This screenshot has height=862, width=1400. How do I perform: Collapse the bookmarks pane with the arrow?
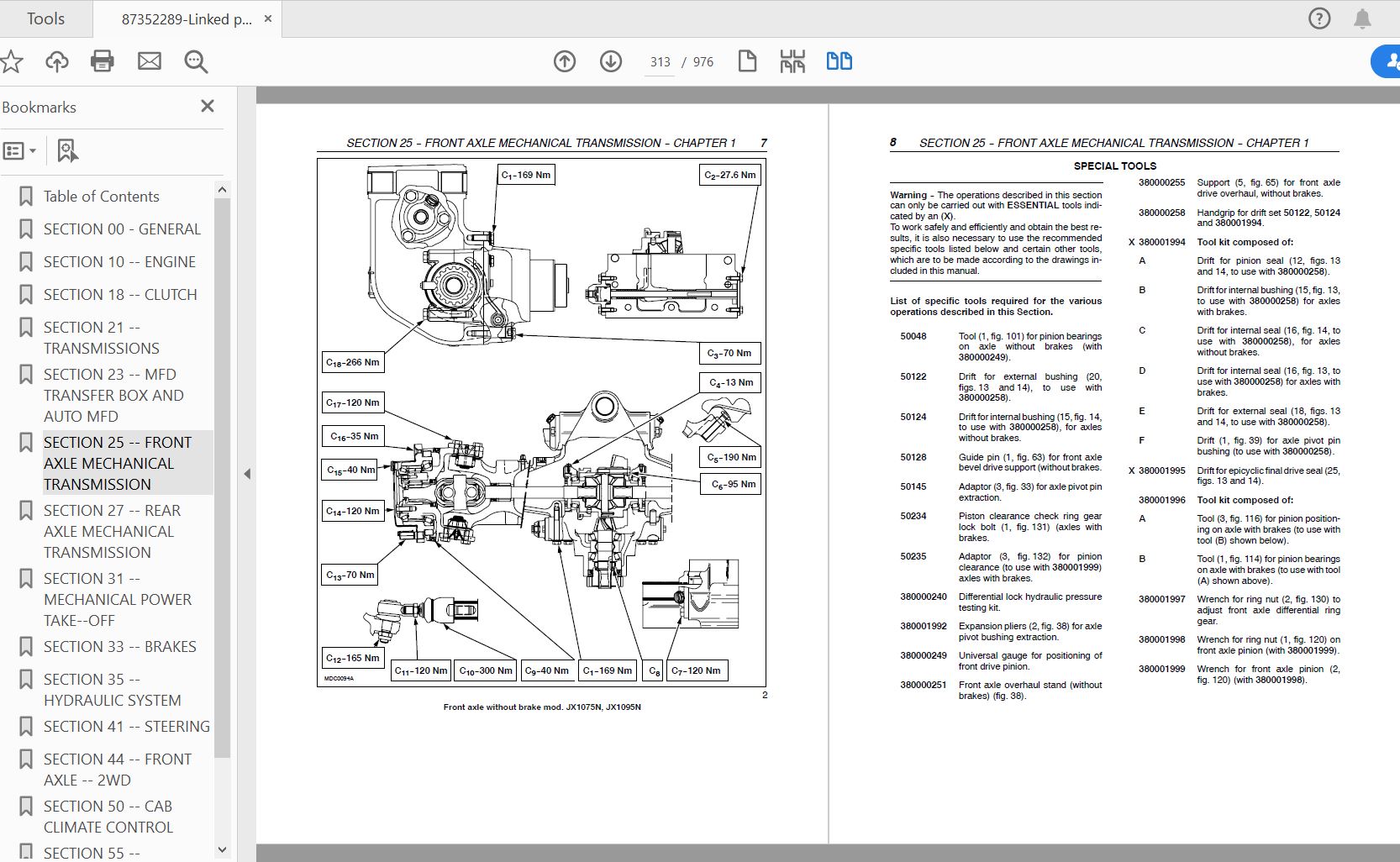pyautogui.click(x=247, y=474)
